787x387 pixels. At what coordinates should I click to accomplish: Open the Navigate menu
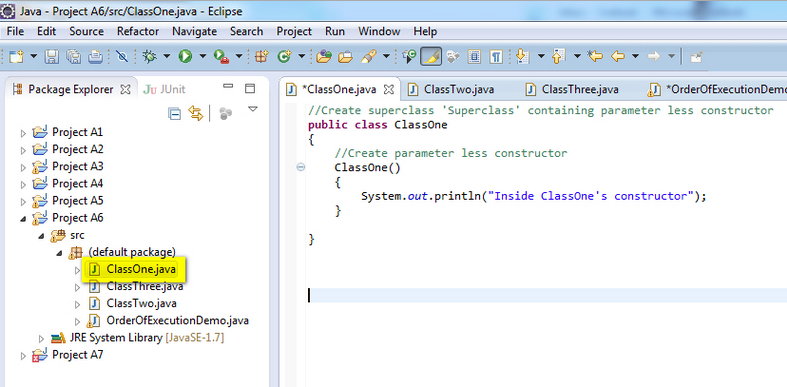pos(195,31)
